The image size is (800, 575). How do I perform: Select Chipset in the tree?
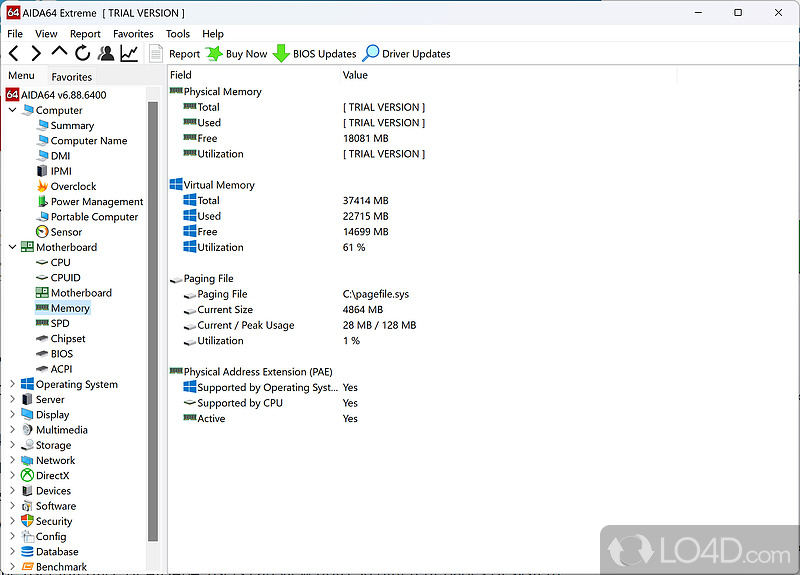point(68,338)
